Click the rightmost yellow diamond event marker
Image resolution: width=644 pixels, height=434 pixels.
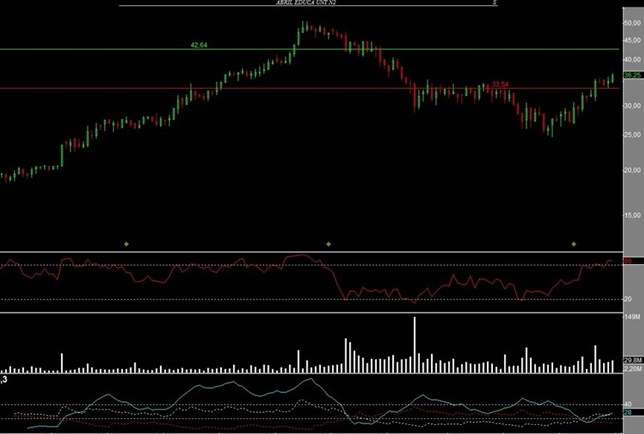[574, 243]
